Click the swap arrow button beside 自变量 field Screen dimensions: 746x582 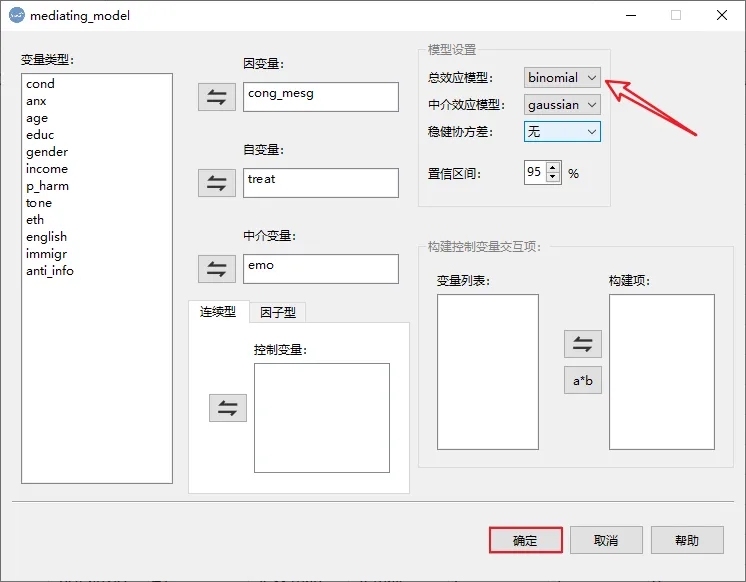[217, 183]
